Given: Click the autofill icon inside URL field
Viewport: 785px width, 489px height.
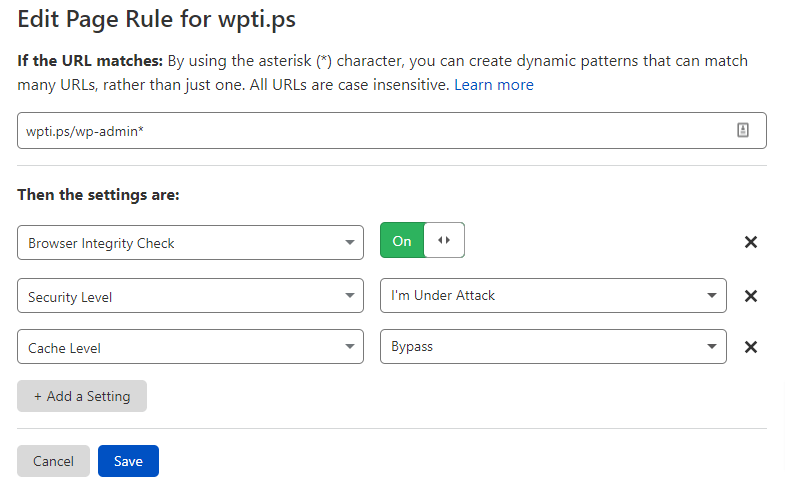Looking at the screenshot, I should point(742,130).
